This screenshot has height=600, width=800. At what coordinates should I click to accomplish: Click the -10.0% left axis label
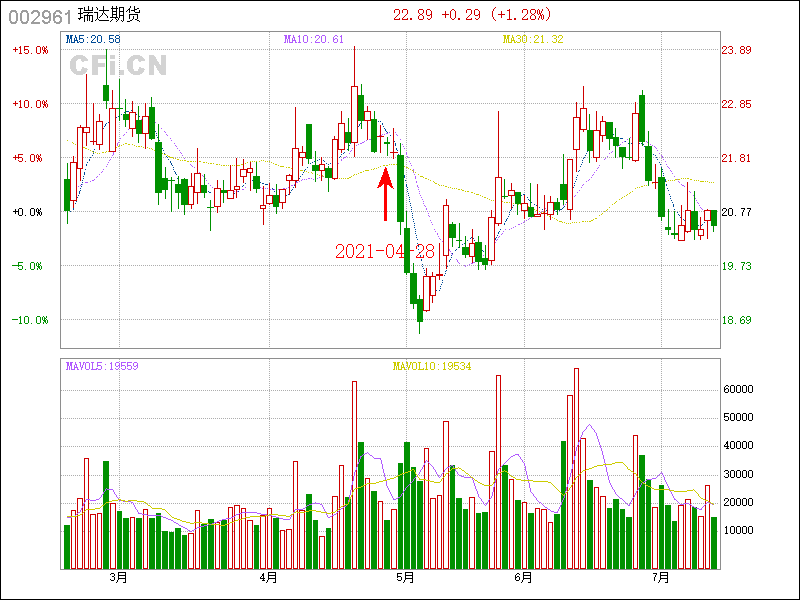pyautogui.click(x=30, y=320)
